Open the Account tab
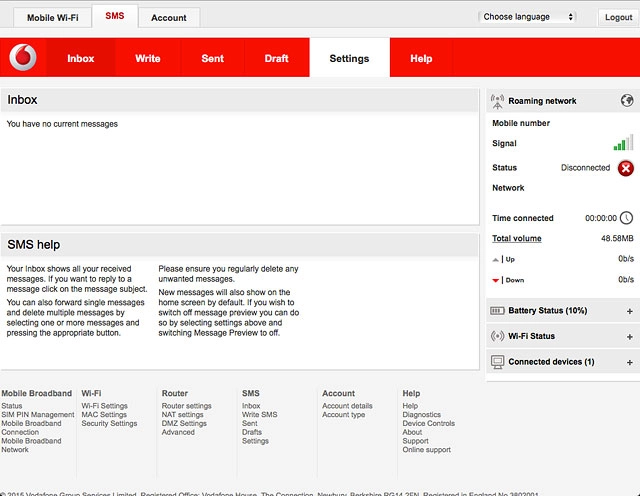The image size is (640, 496). [x=168, y=18]
